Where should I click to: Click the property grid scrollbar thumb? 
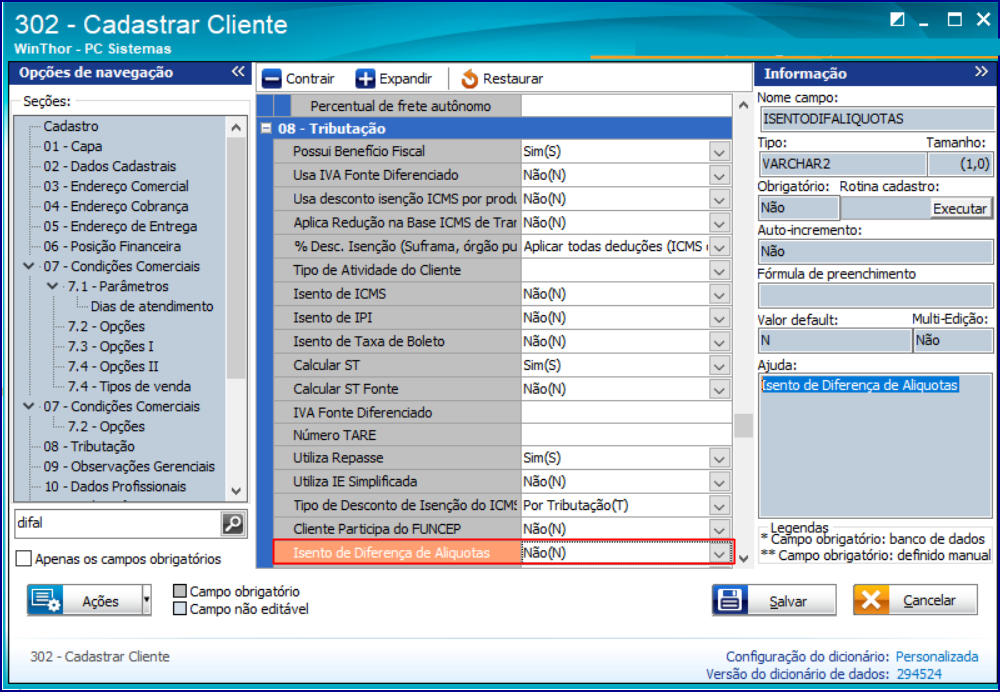[743, 425]
